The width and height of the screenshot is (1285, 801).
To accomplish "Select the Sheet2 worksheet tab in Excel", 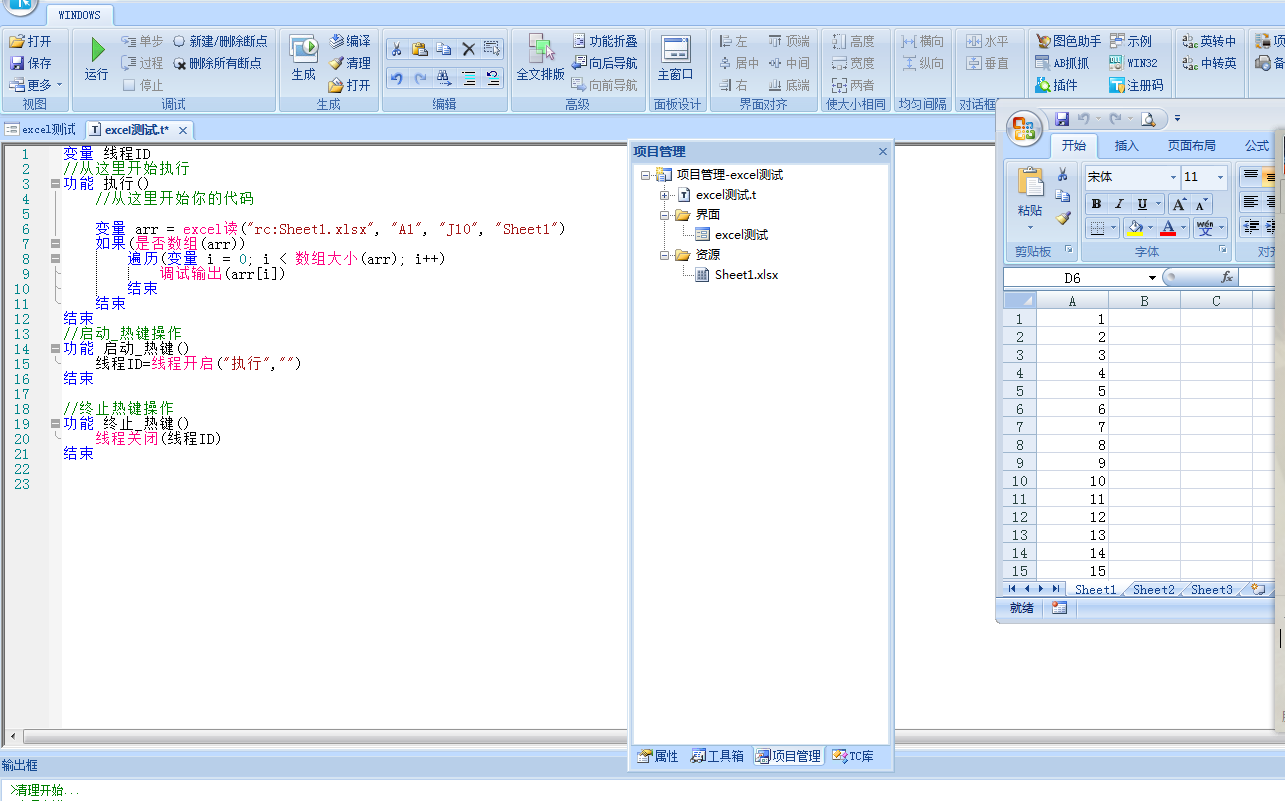I will [1153, 590].
